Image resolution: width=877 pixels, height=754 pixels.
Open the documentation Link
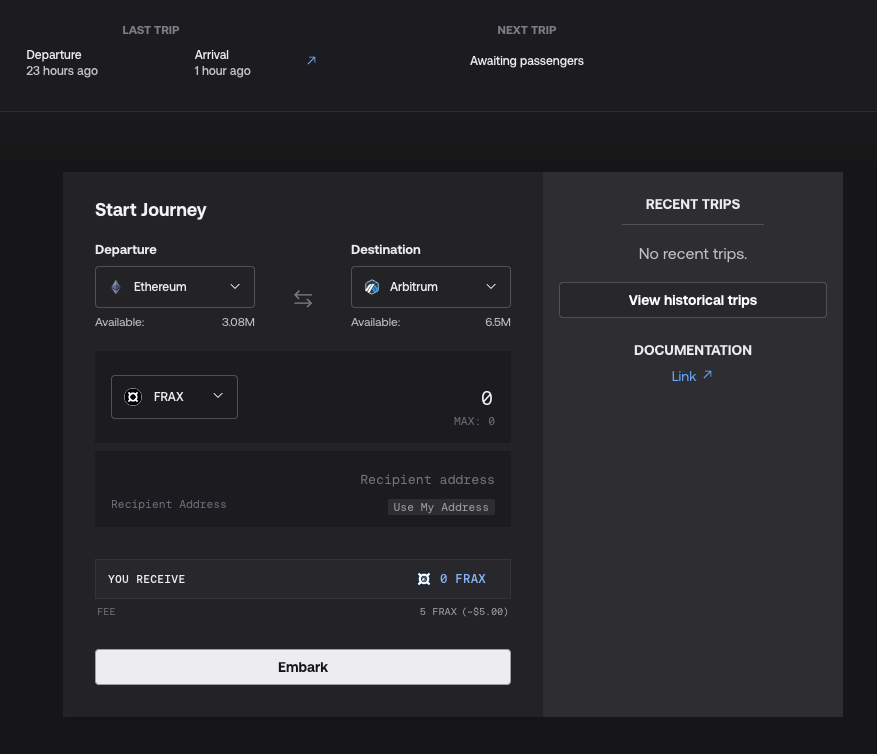pyautogui.click(x=684, y=376)
